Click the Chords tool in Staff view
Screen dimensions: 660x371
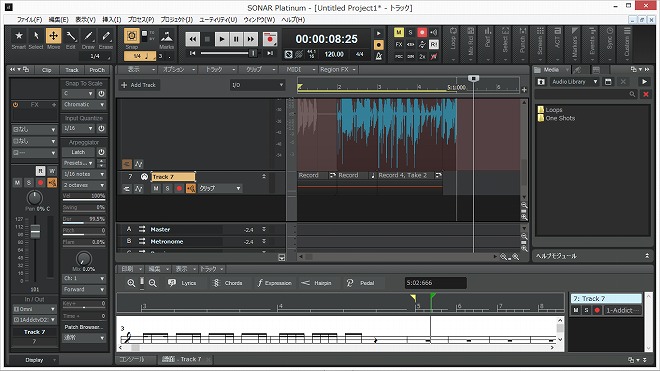(x=227, y=283)
